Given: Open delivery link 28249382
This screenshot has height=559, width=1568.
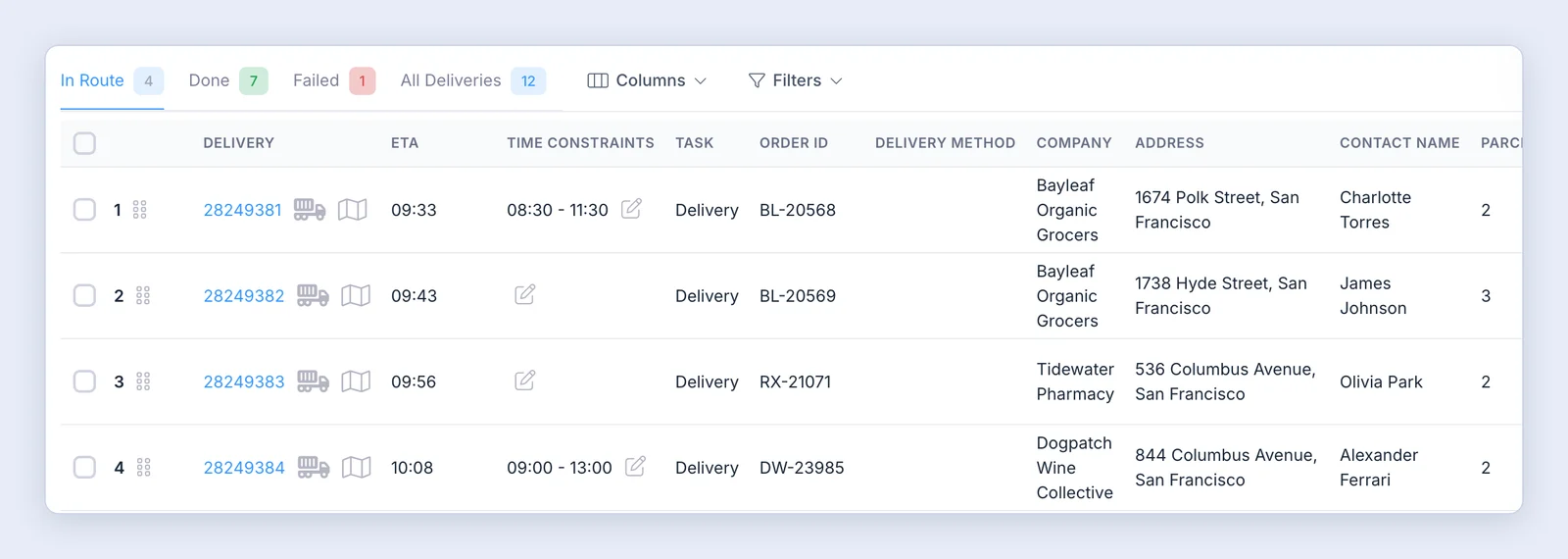Looking at the screenshot, I should pos(244,296).
